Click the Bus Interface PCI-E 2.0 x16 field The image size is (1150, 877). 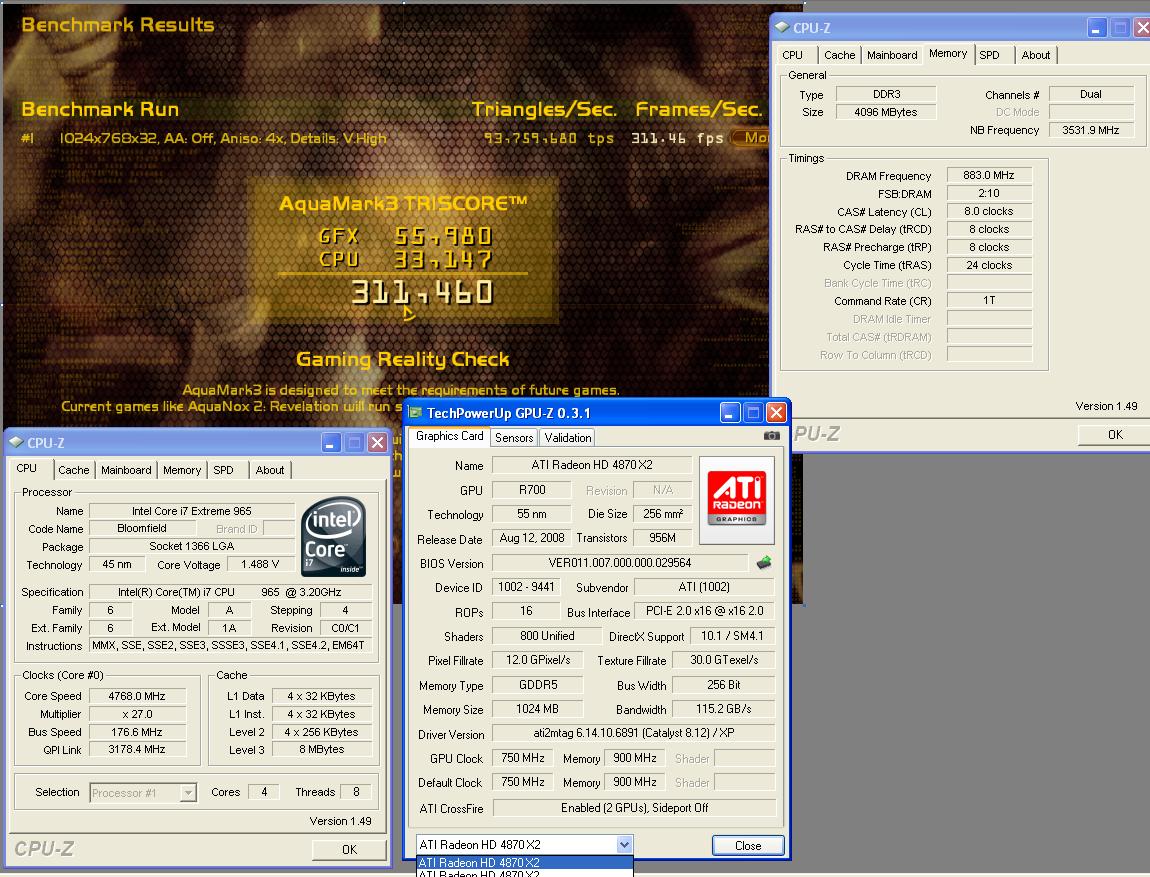705,611
